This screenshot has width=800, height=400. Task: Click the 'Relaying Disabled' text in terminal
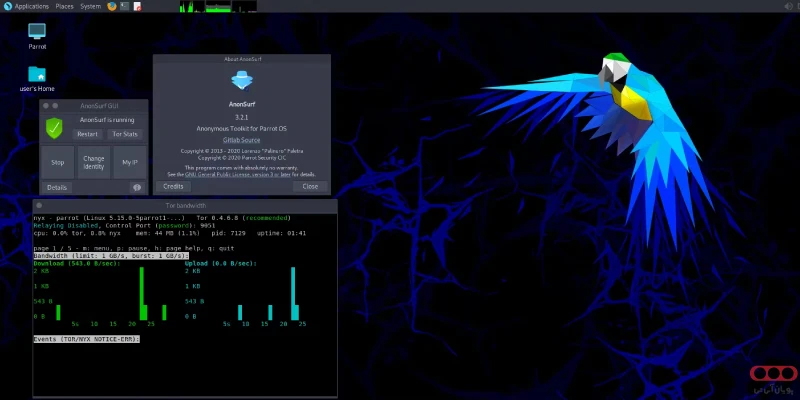point(66,226)
